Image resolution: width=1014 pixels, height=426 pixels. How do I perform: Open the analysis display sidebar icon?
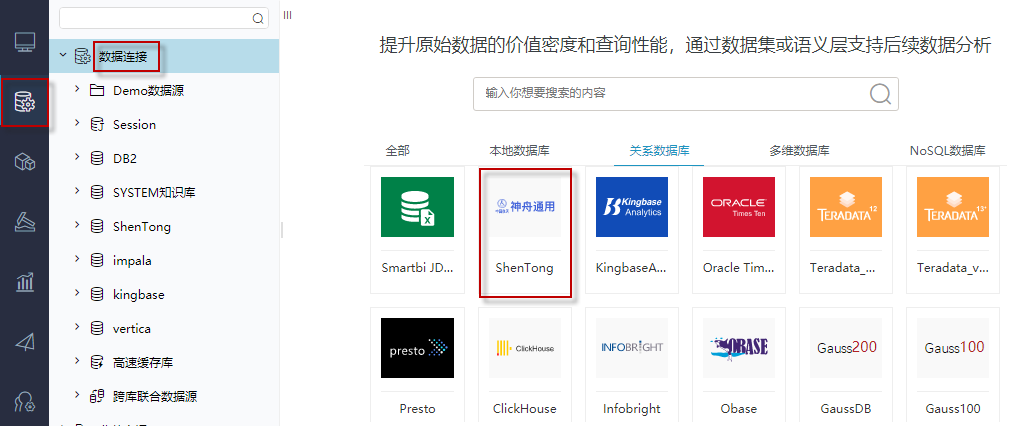point(25,222)
